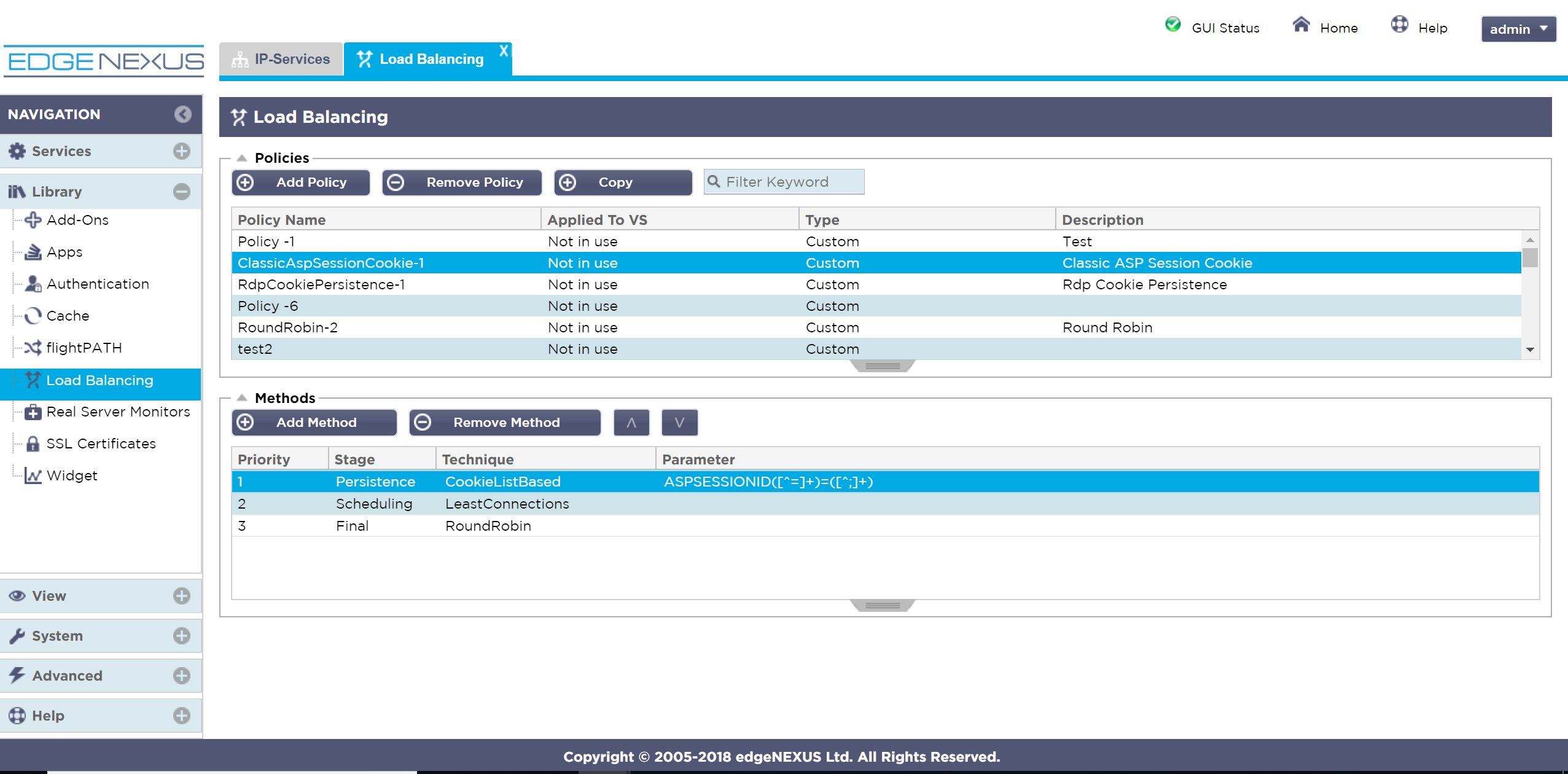1568x774 pixels.
Task: Open SSL Certificates in the Library tree
Action: point(101,444)
